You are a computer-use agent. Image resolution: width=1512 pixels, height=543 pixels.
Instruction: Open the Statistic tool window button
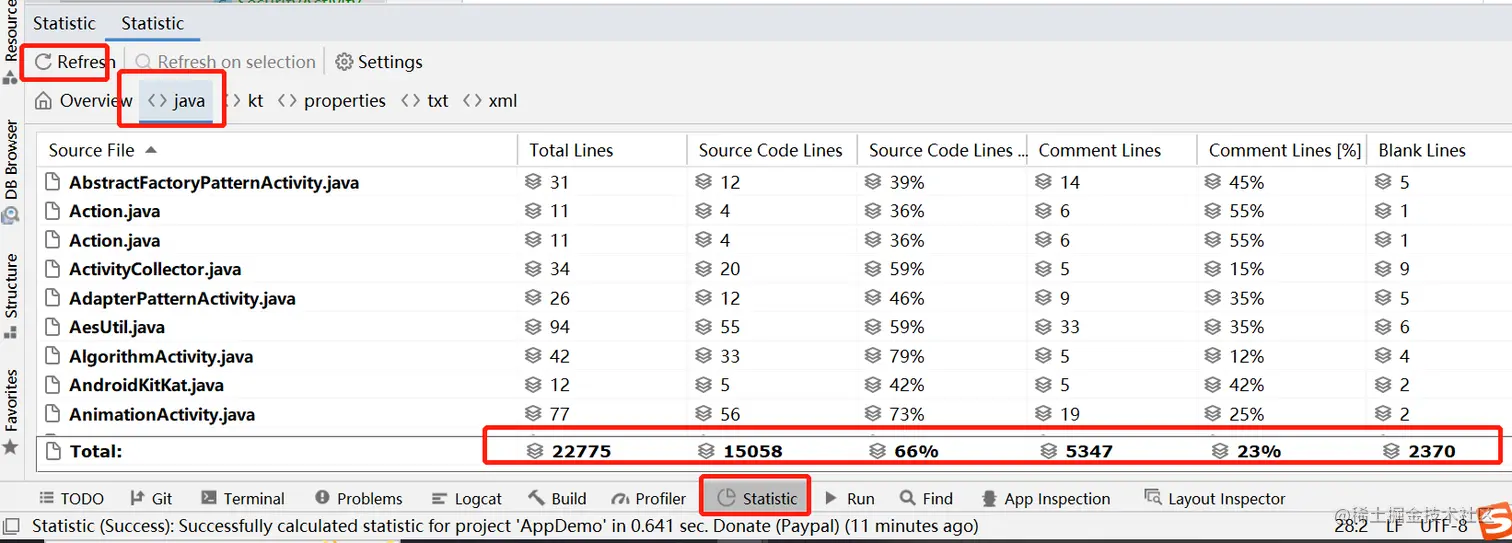click(757, 498)
